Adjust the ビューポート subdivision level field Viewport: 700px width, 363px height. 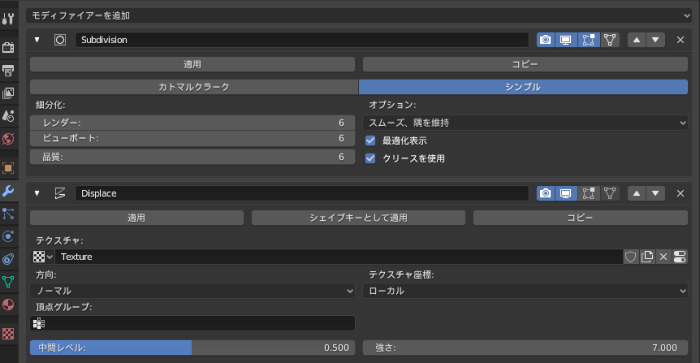(x=192, y=138)
